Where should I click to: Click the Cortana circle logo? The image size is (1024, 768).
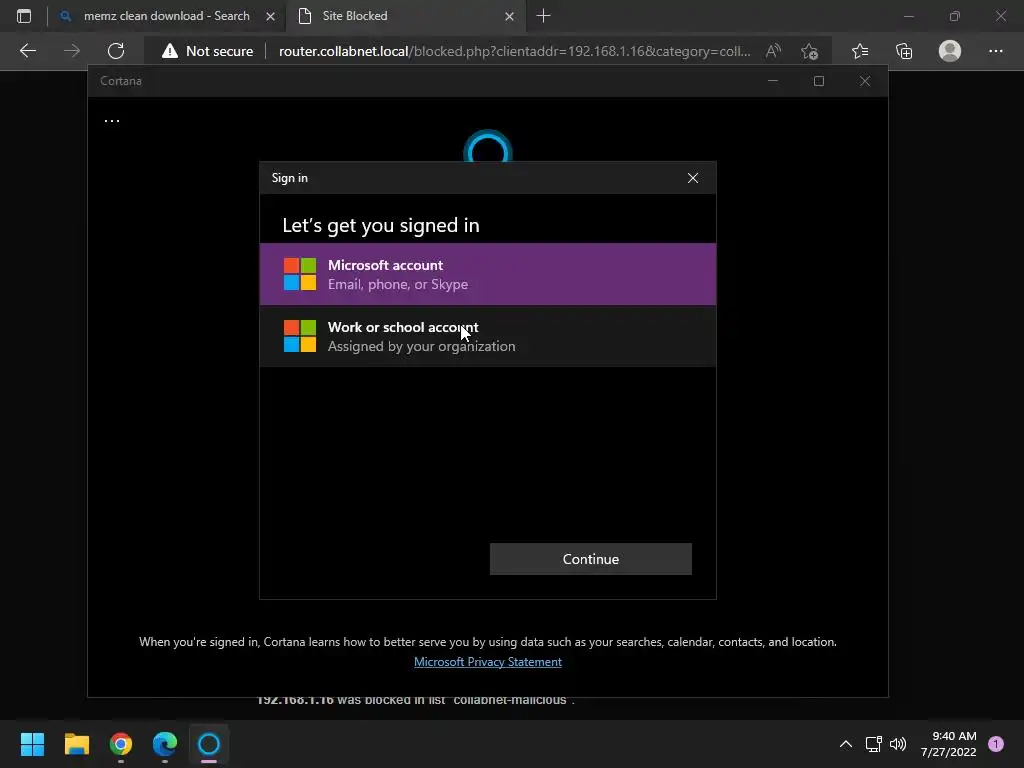pyautogui.click(x=488, y=148)
